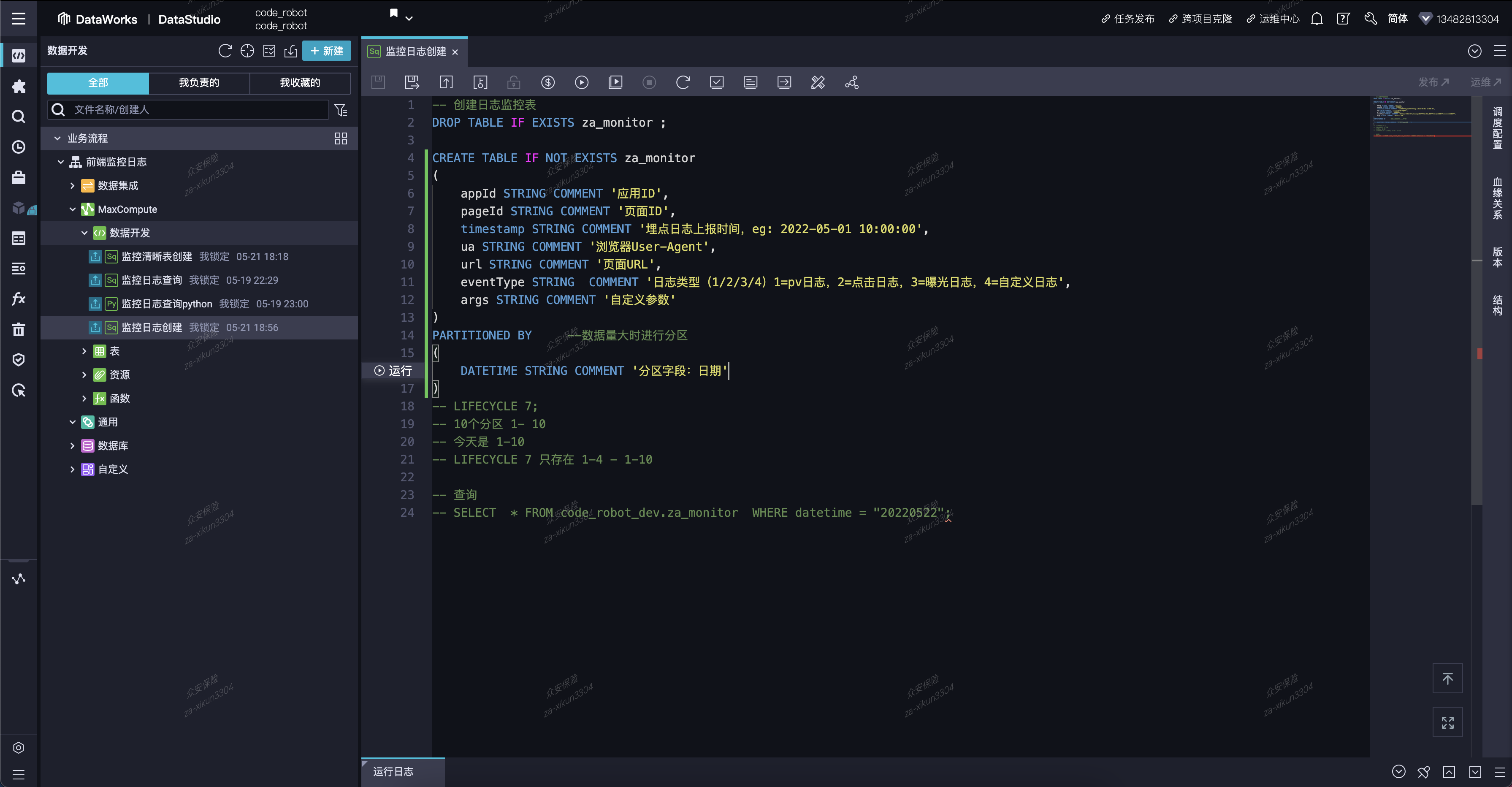The image size is (1512, 787).
Task: Open the project switcher dropdown arrow
Action: click(x=409, y=19)
